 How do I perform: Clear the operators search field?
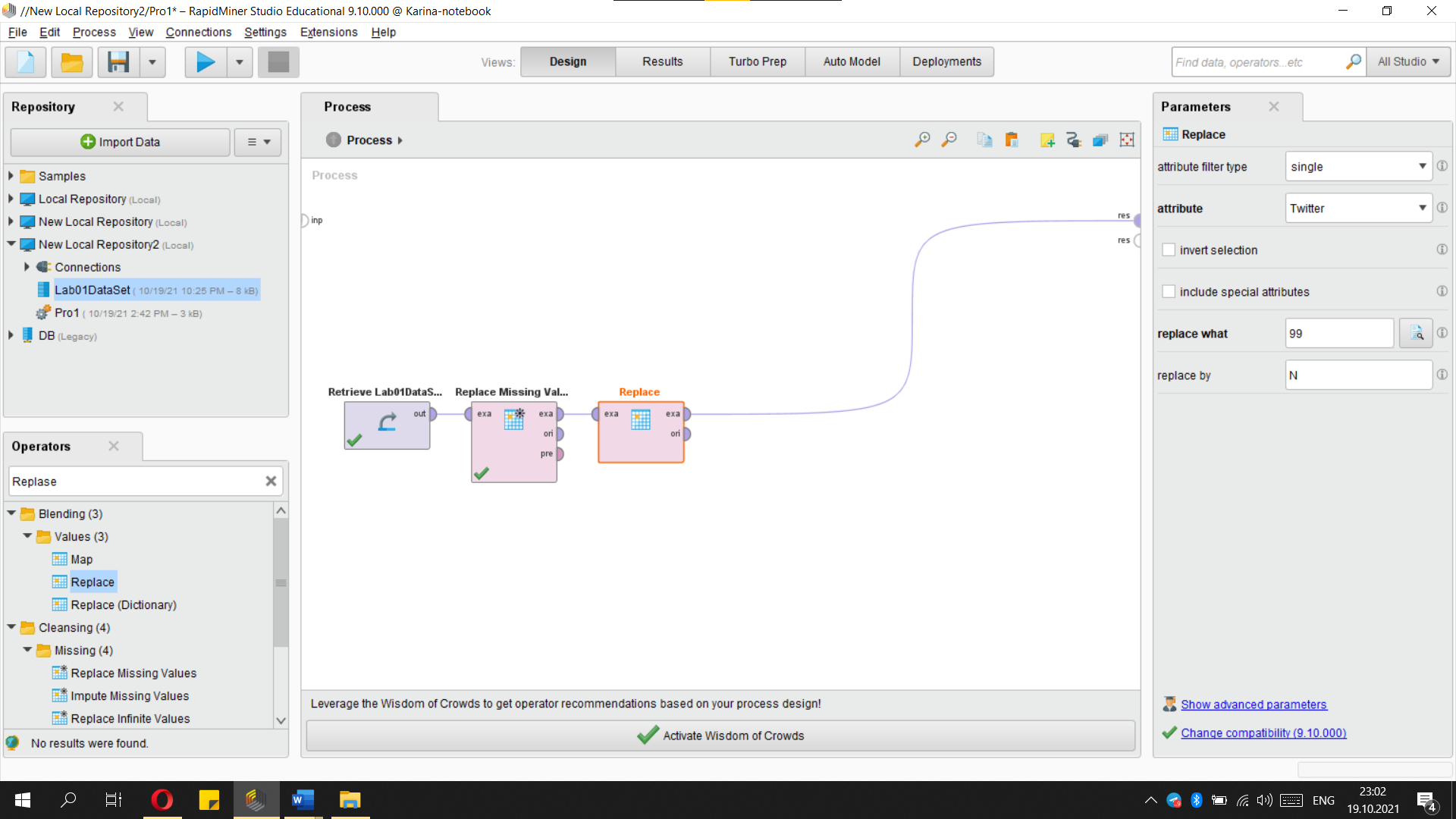271,481
